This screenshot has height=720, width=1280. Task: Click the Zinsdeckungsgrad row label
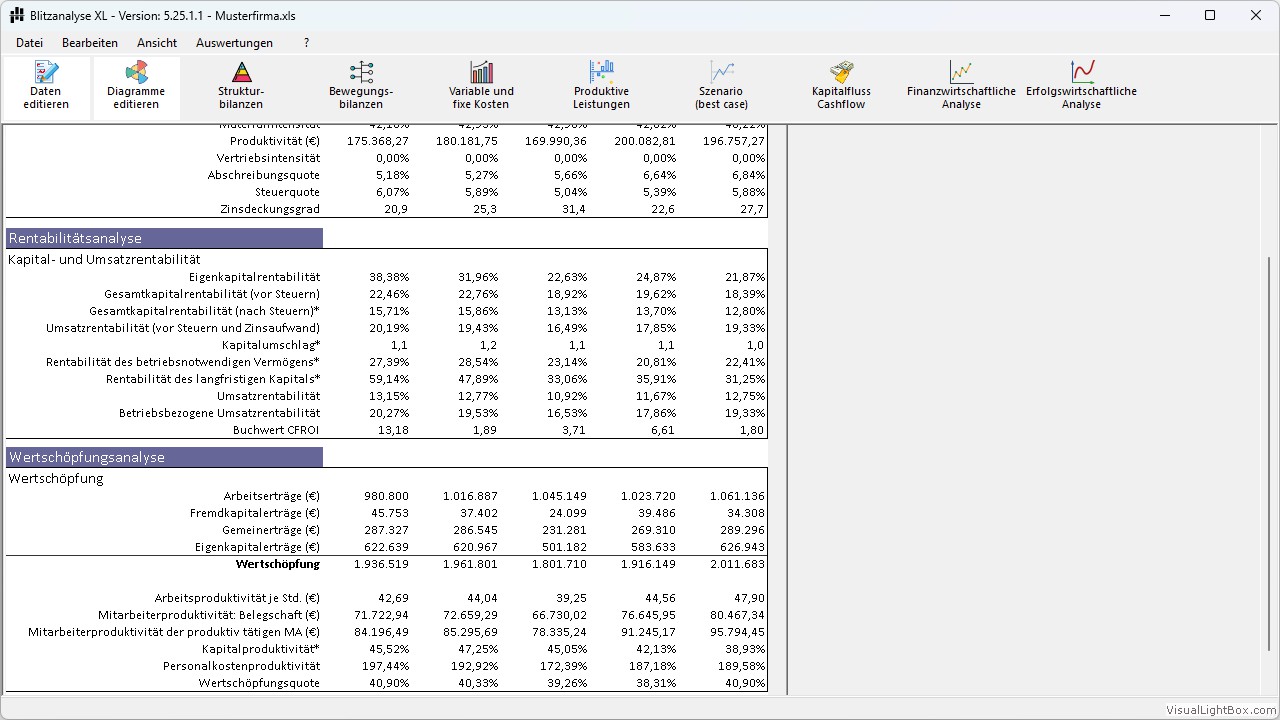pos(270,209)
